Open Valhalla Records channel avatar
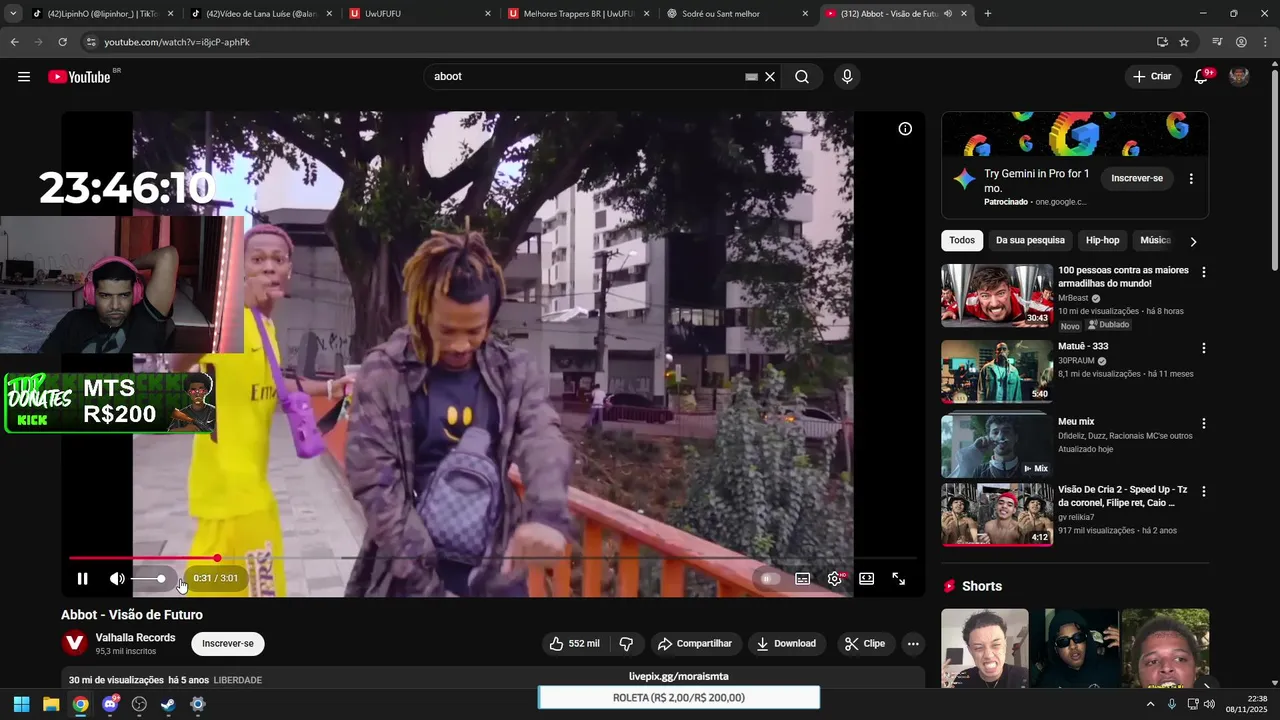1280x720 pixels. pos(75,644)
